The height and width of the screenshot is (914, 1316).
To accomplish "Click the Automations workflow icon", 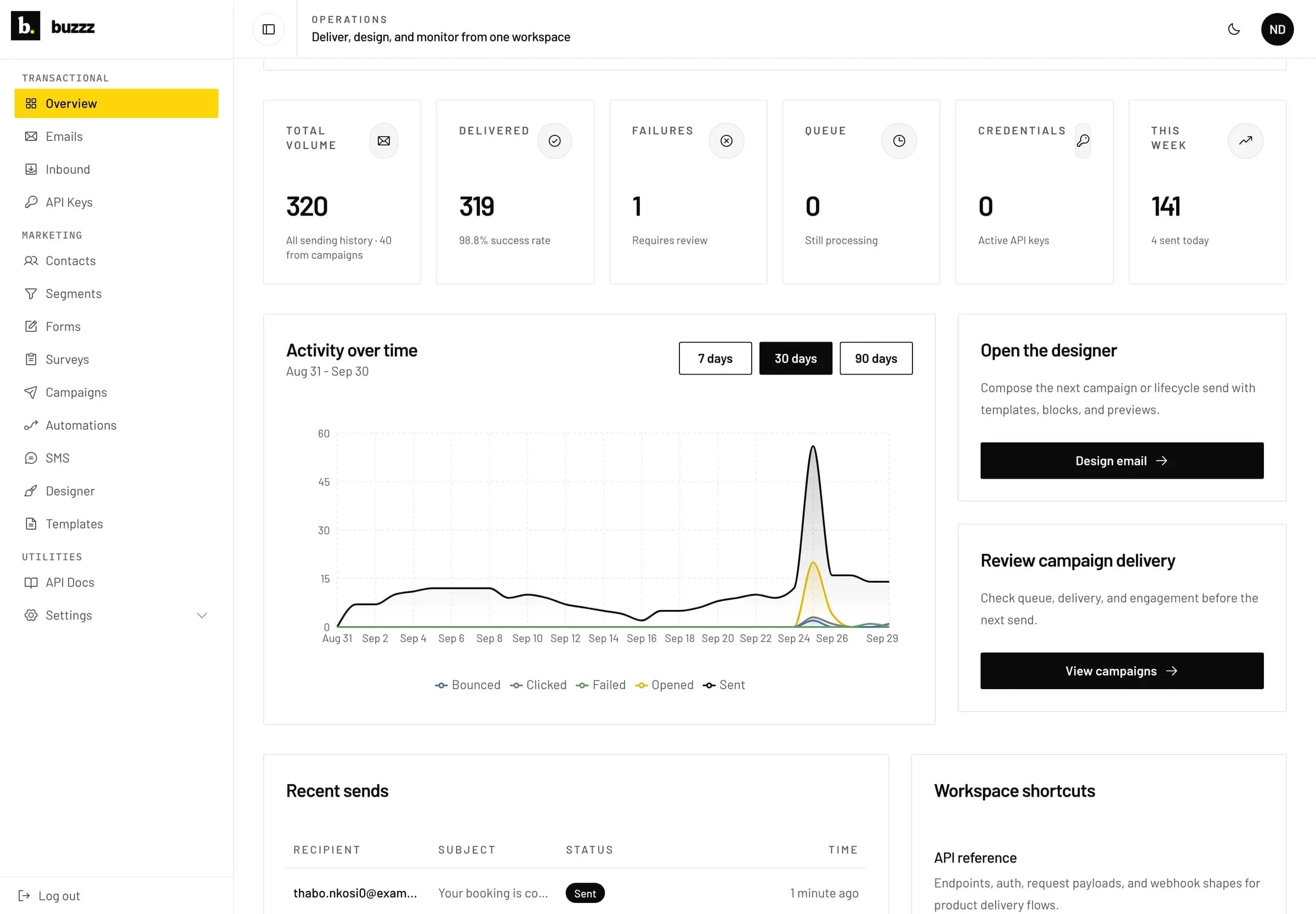I will 31,425.
